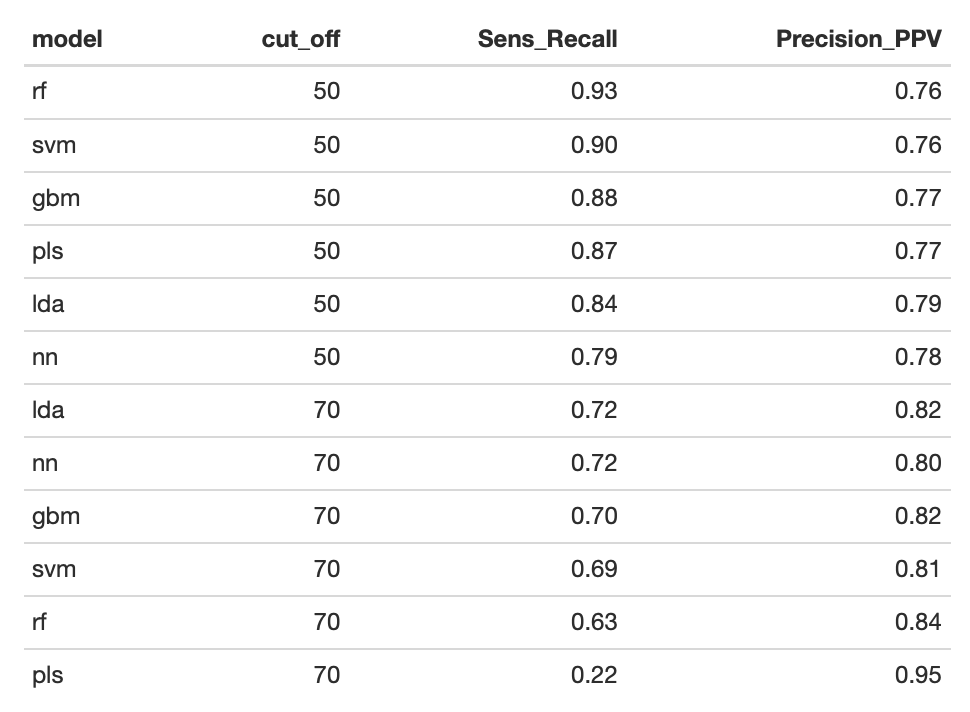Click the Sens_Recall column header
This screenshot has height=712, width=970.
[x=547, y=39]
